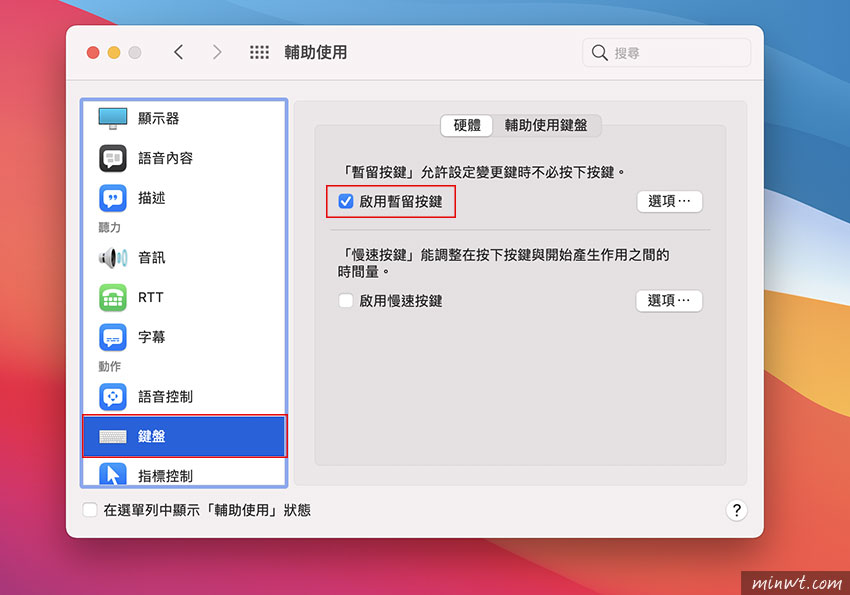
Task: Open 選項 button for Sticky Keys
Action: click(x=669, y=202)
